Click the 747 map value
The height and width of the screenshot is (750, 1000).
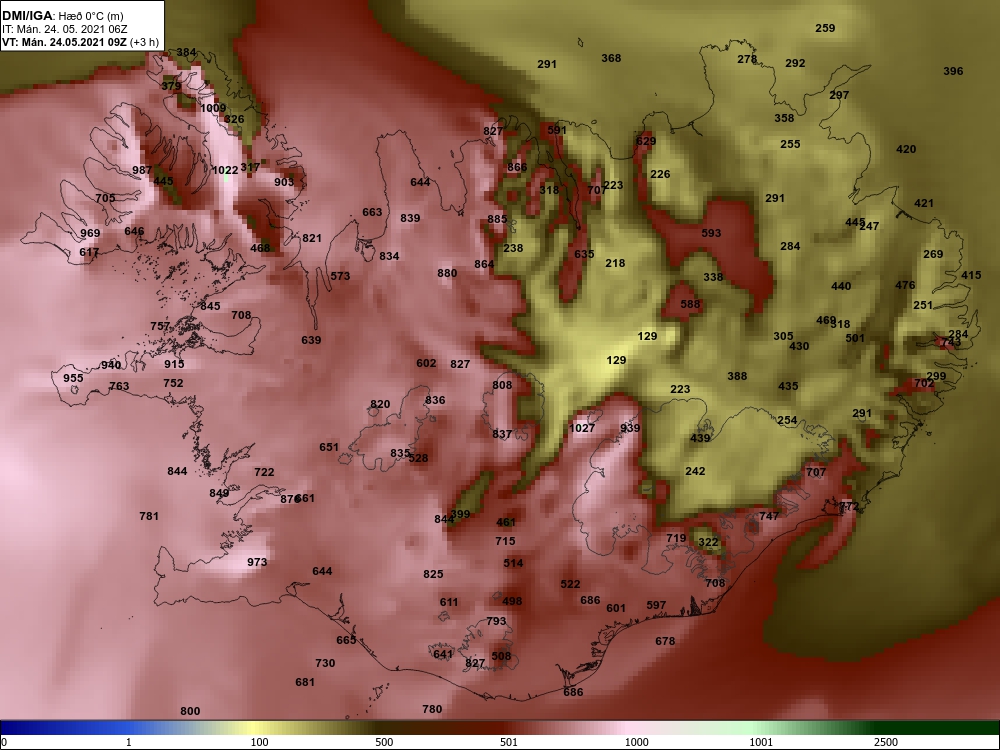[769, 516]
